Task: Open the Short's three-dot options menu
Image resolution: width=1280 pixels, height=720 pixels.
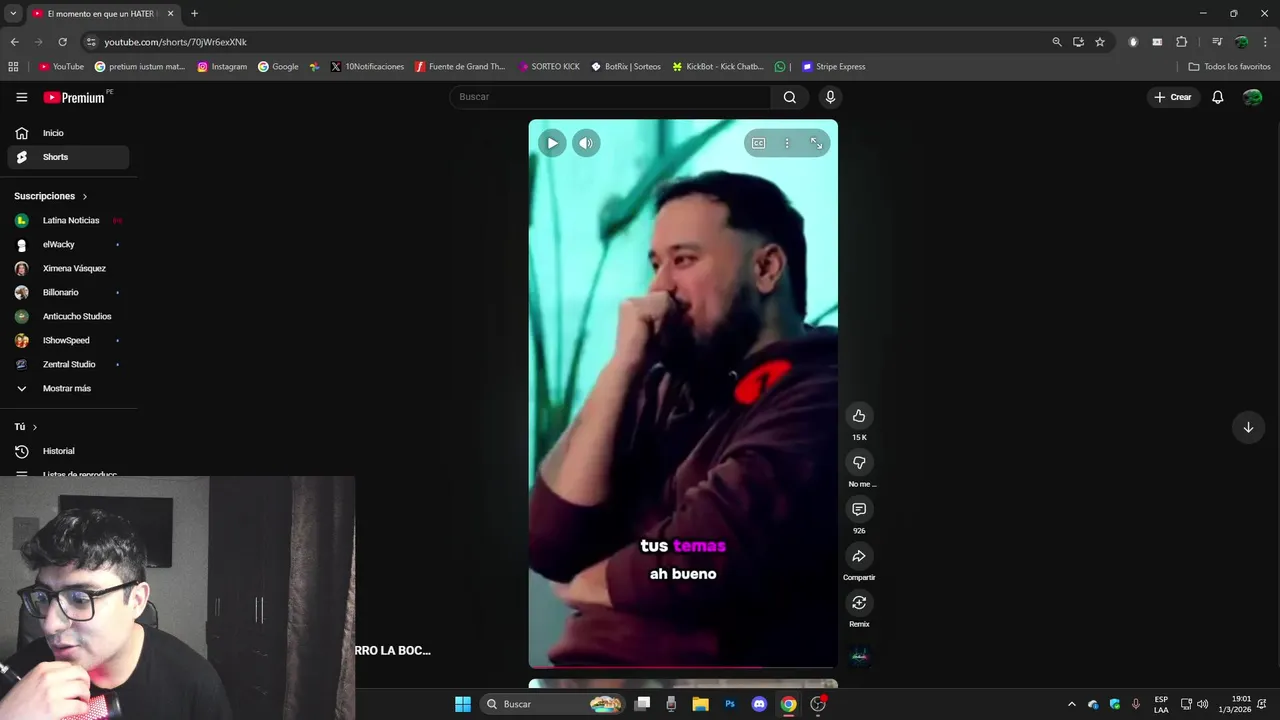Action: 787,143
